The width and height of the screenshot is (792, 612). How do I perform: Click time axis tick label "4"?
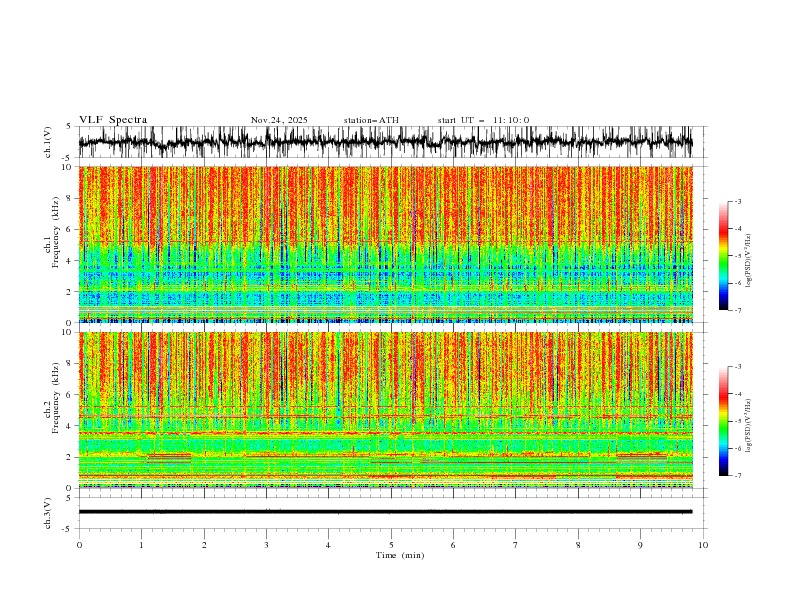tap(328, 545)
